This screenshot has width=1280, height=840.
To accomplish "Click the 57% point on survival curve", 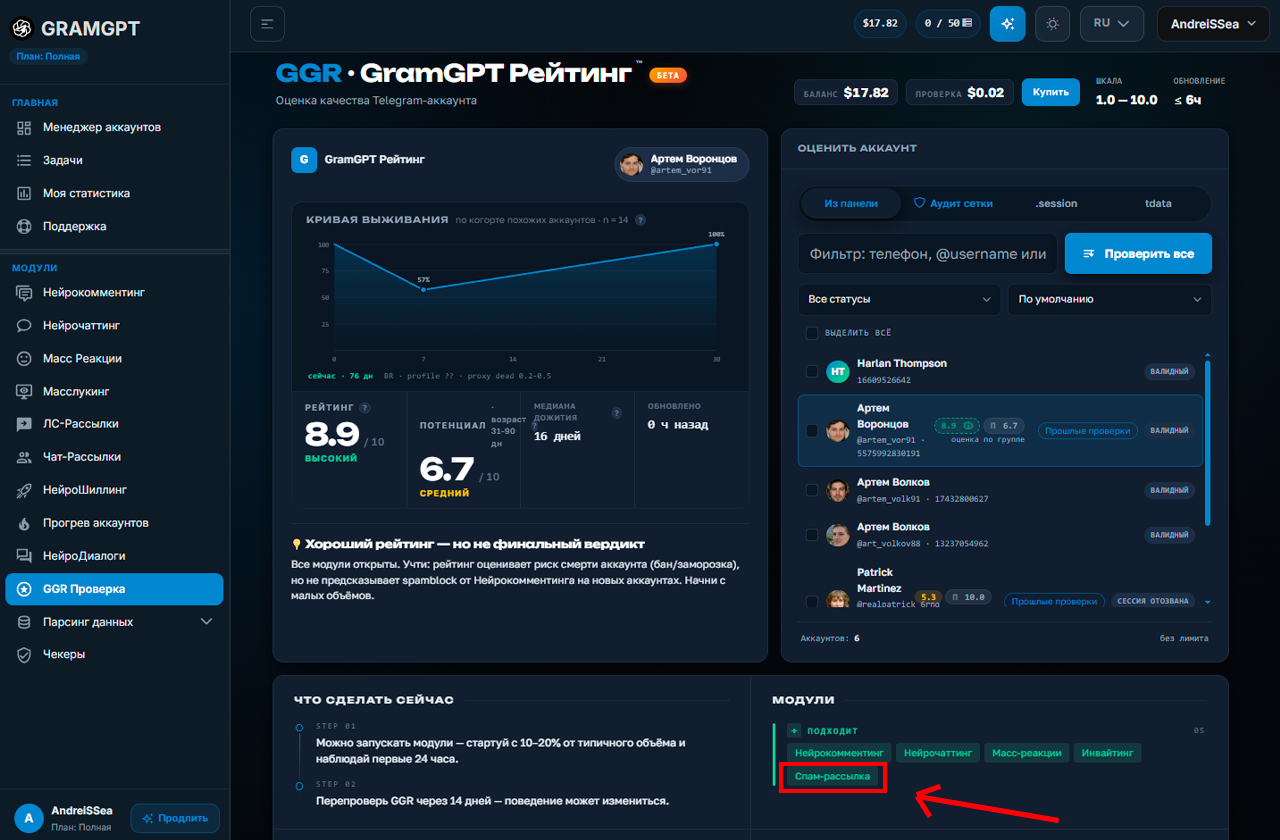I will coord(424,289).
